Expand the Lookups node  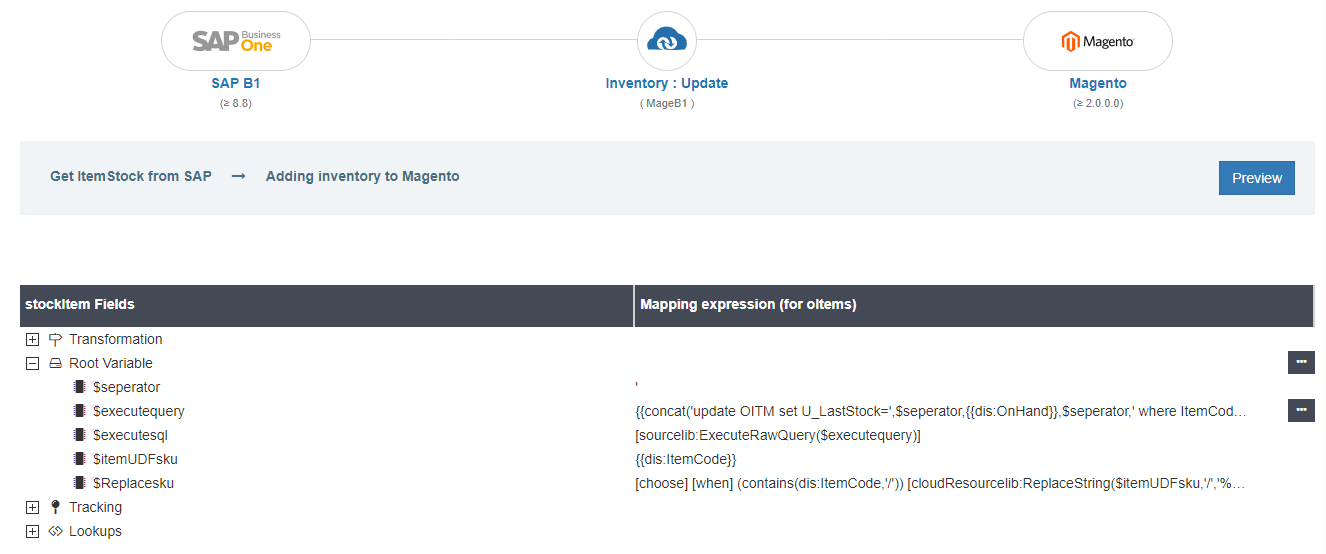tap(33, 531)
